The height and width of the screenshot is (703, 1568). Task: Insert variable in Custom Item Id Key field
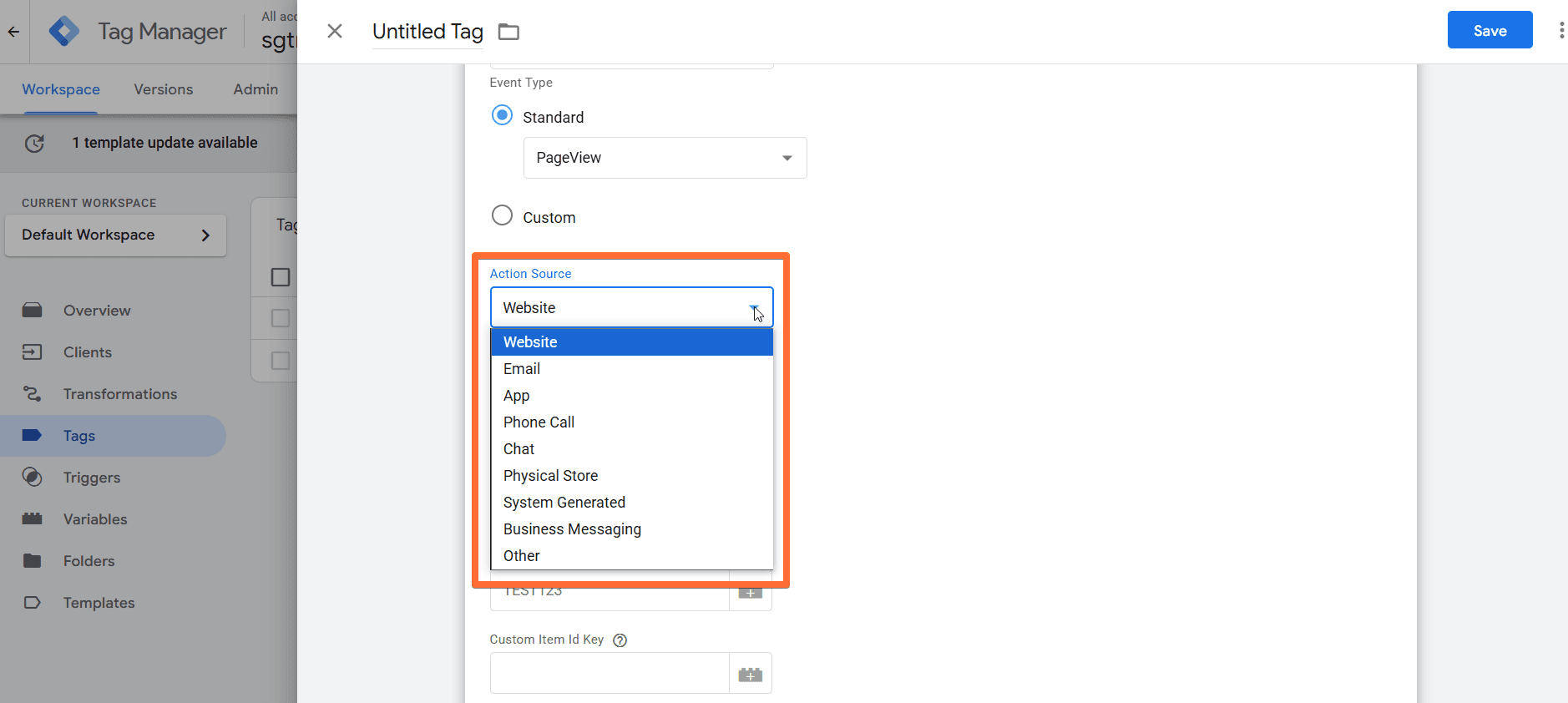pyautogui.click(x=751, y=674)
